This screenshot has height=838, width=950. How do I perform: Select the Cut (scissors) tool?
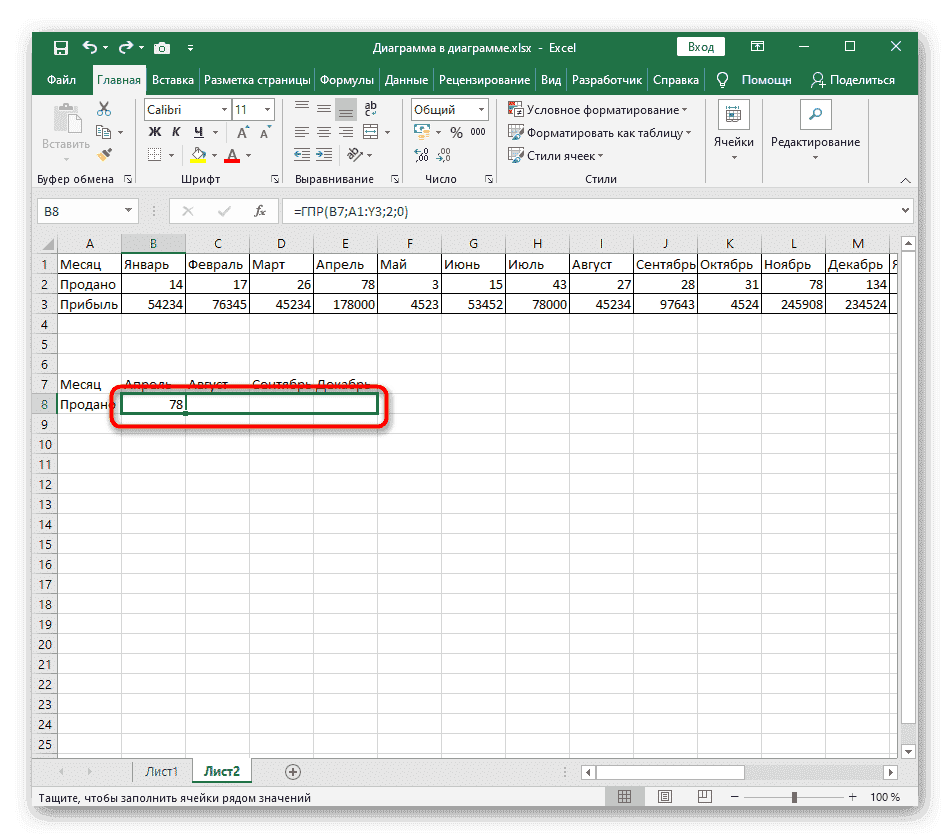tap(103, 109)
